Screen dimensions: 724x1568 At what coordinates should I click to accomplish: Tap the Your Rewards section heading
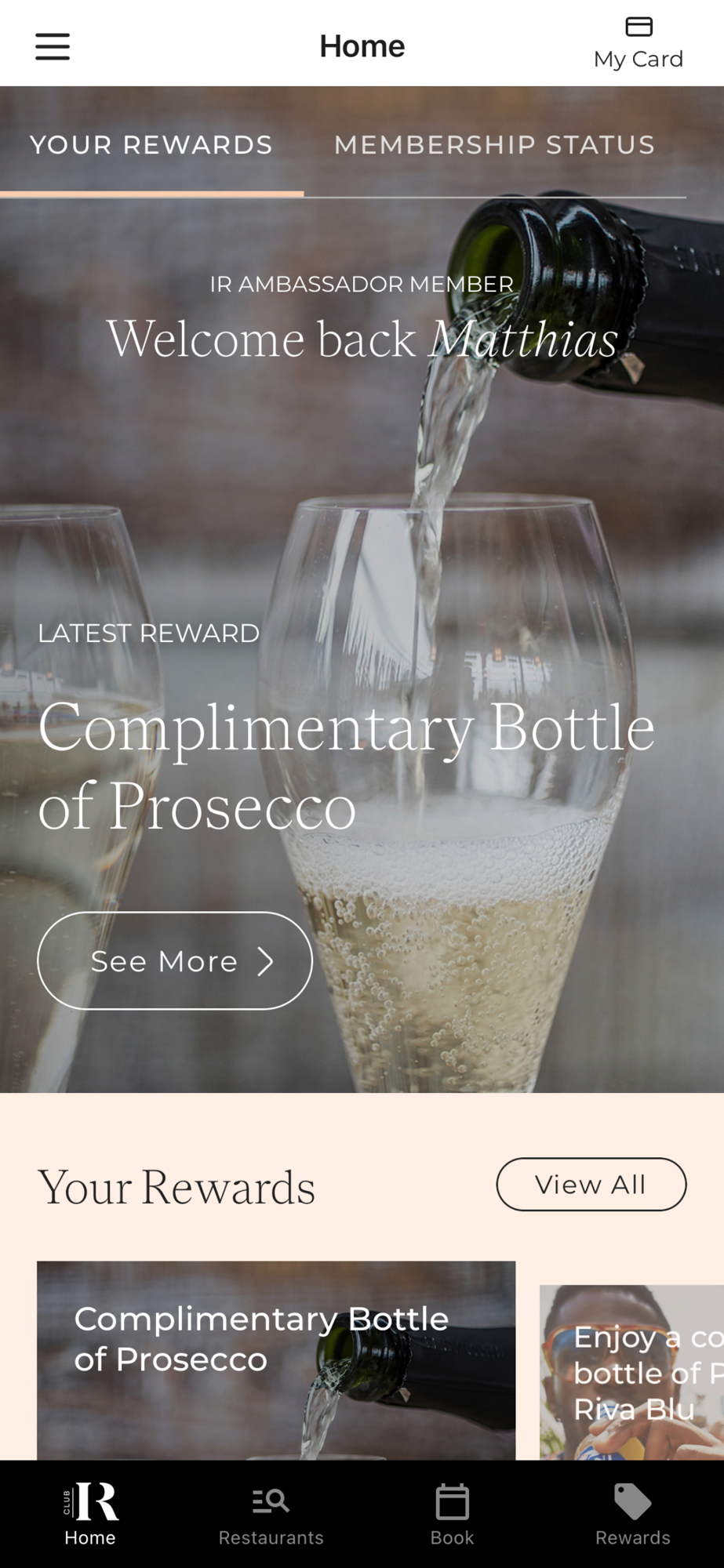click(x=176, y=1187)
